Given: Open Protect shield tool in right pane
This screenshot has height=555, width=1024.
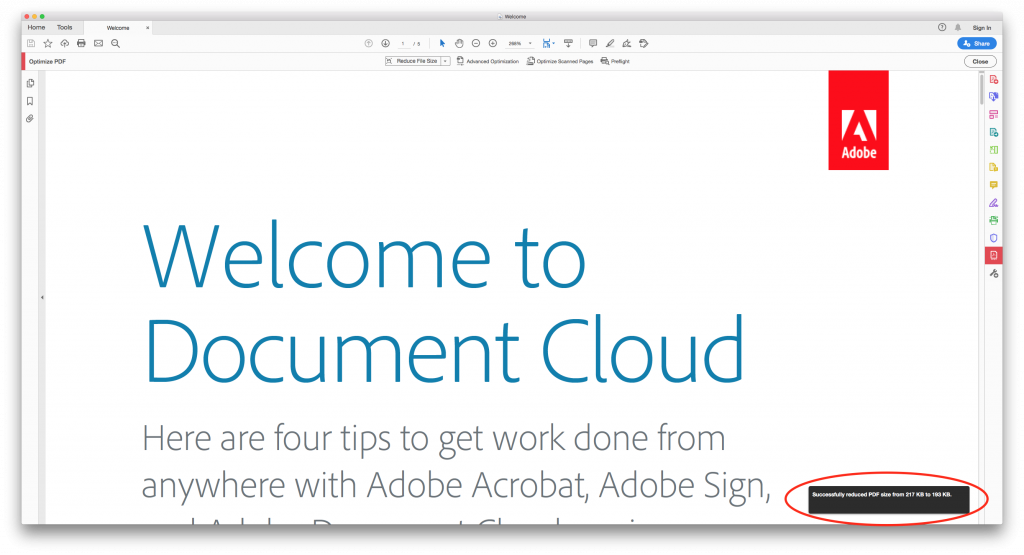Looking at the screenshot, I should coord(993,238).
